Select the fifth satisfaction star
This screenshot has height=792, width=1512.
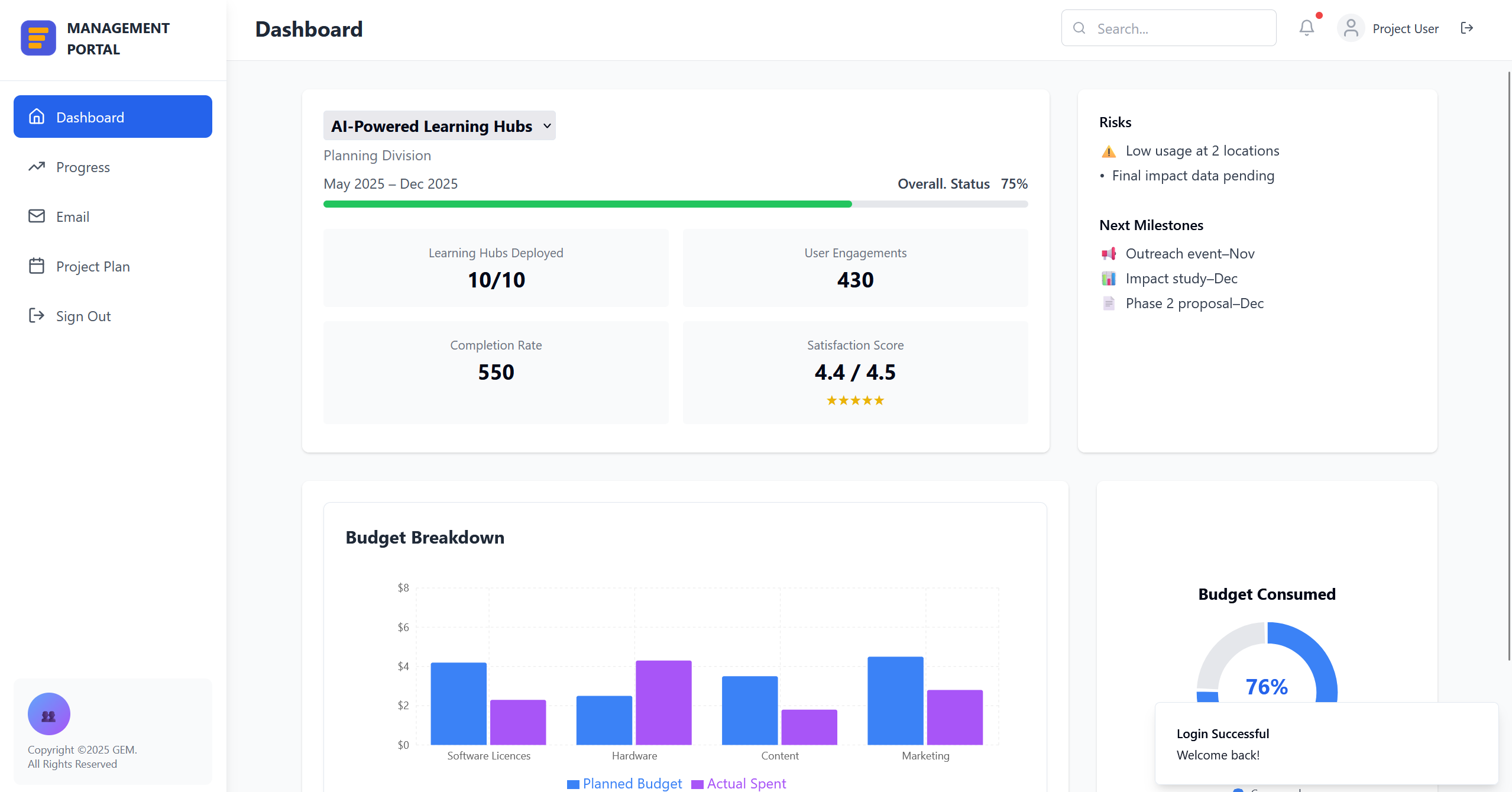coord(879,400)
